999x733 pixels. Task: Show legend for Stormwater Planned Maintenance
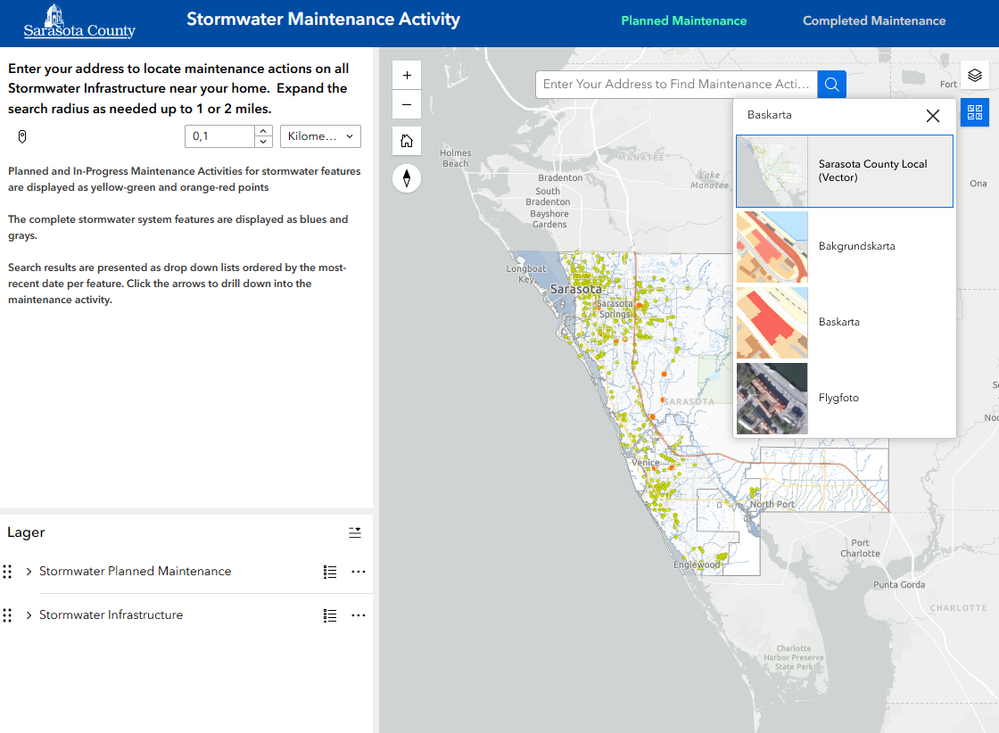pos(330,572)
